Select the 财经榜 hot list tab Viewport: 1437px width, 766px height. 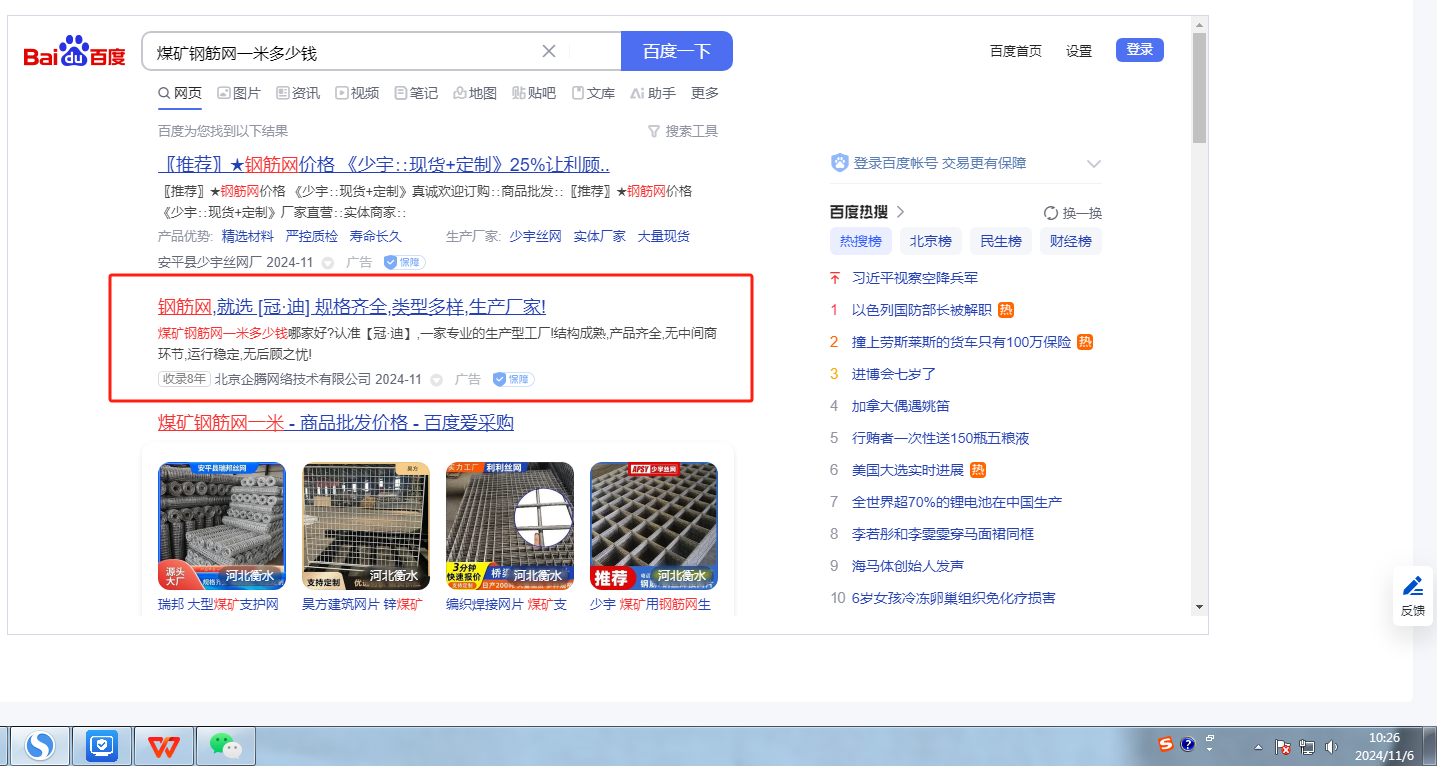coord(1071,241)
